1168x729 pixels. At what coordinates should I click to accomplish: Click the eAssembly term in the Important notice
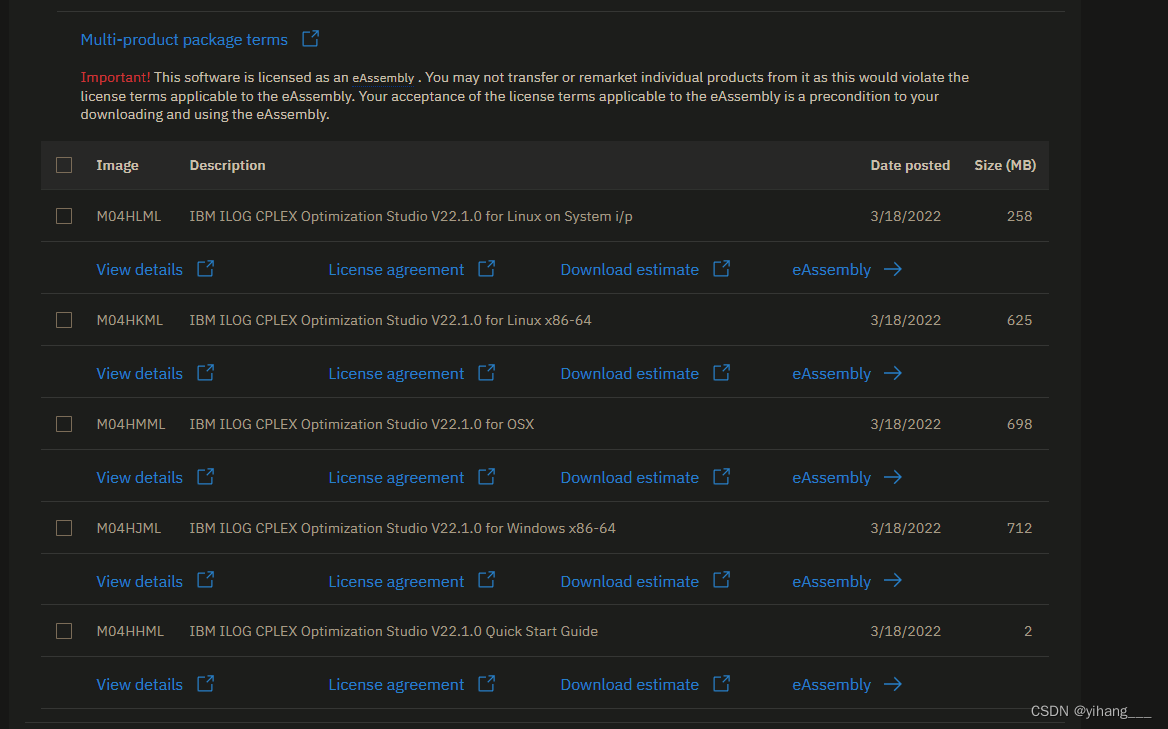coord(383,77)
